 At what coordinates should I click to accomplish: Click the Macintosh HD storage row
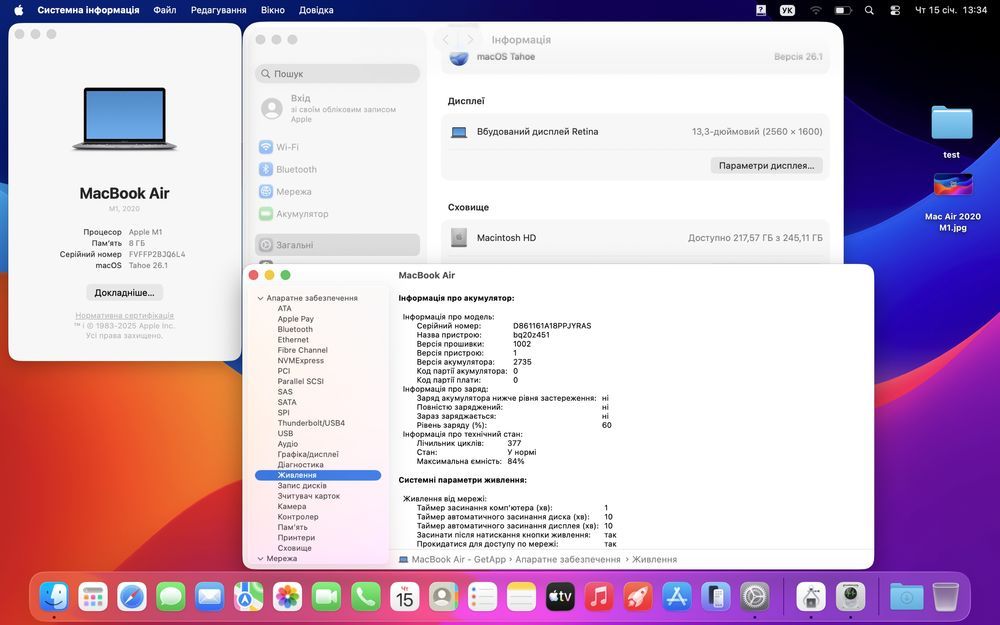(x=635, y=238)
